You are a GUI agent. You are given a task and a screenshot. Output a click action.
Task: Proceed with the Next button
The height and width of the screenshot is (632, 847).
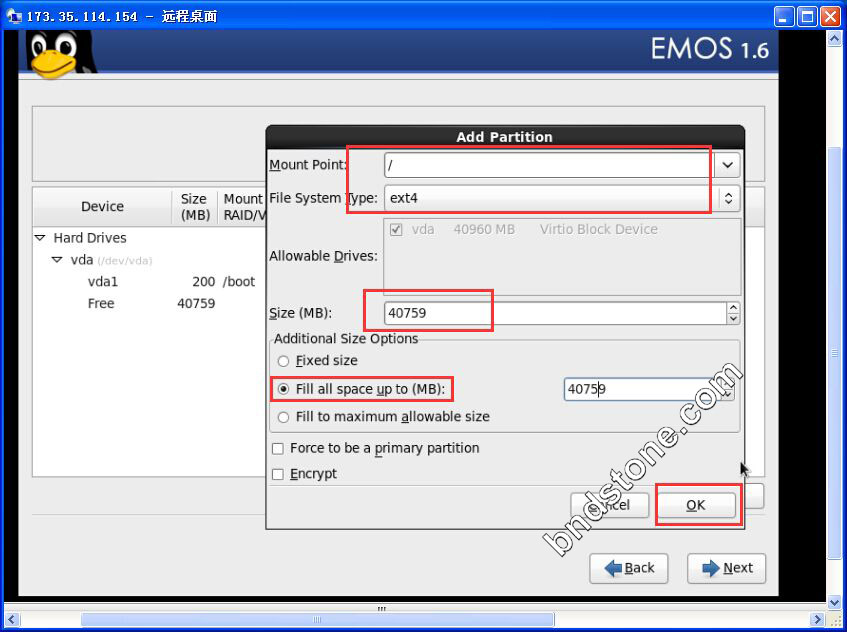pos(727,568)
